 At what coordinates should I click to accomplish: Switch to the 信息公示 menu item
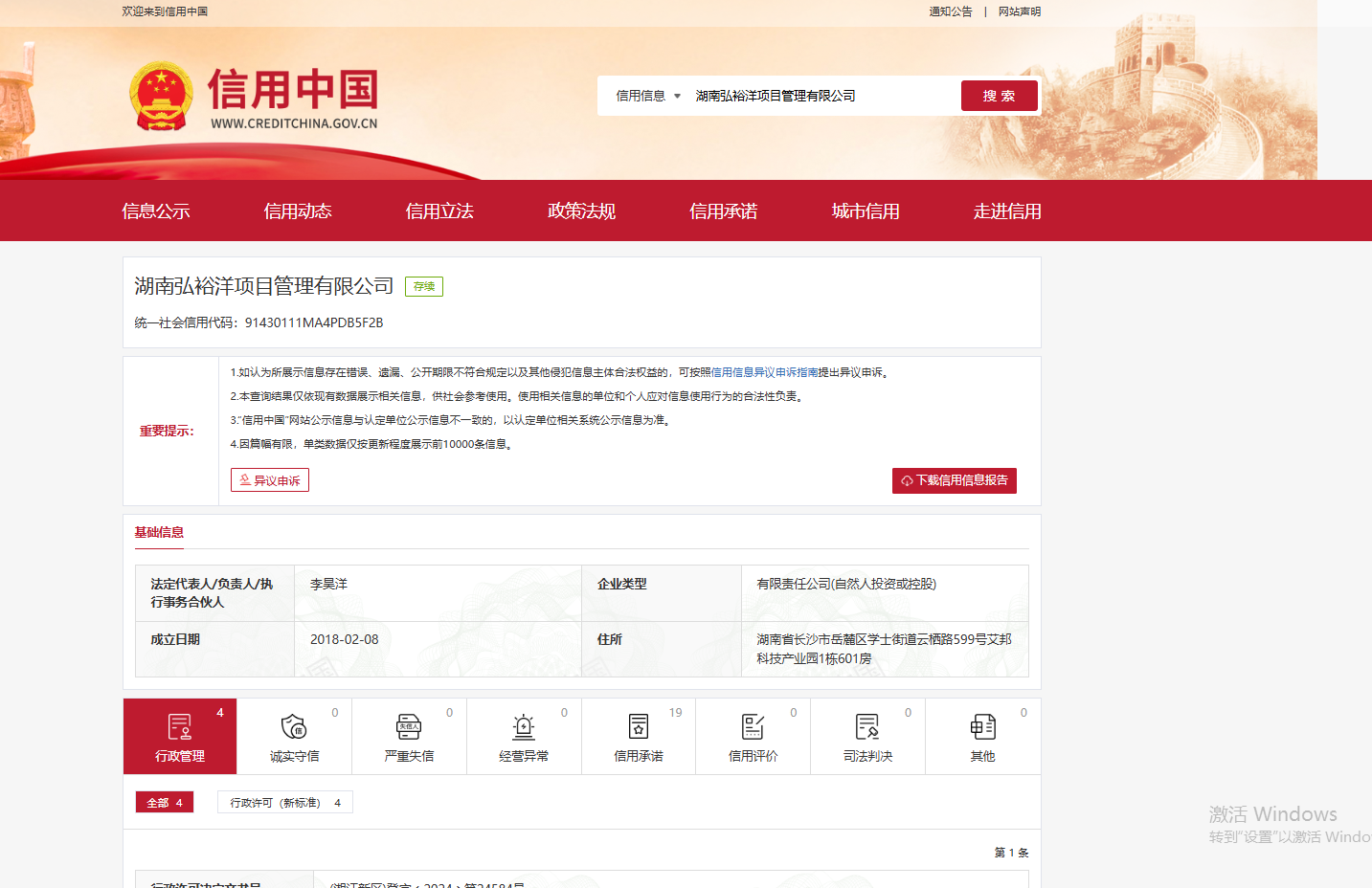[x=155, y=211]
